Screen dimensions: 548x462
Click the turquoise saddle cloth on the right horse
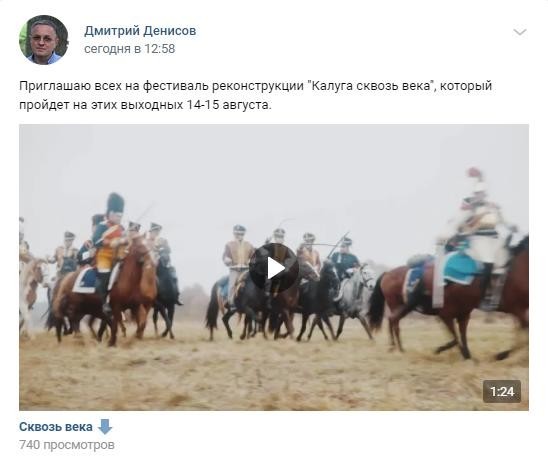point(460,267)
